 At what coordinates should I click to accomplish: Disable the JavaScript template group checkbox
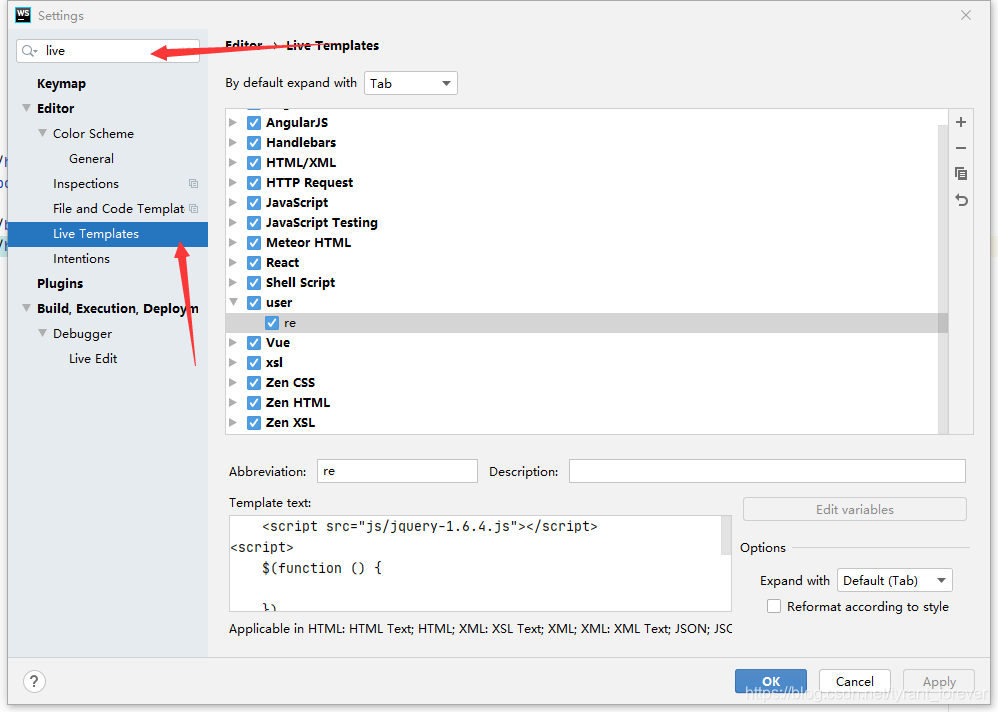pyautogui.click(x=254, y=203)
